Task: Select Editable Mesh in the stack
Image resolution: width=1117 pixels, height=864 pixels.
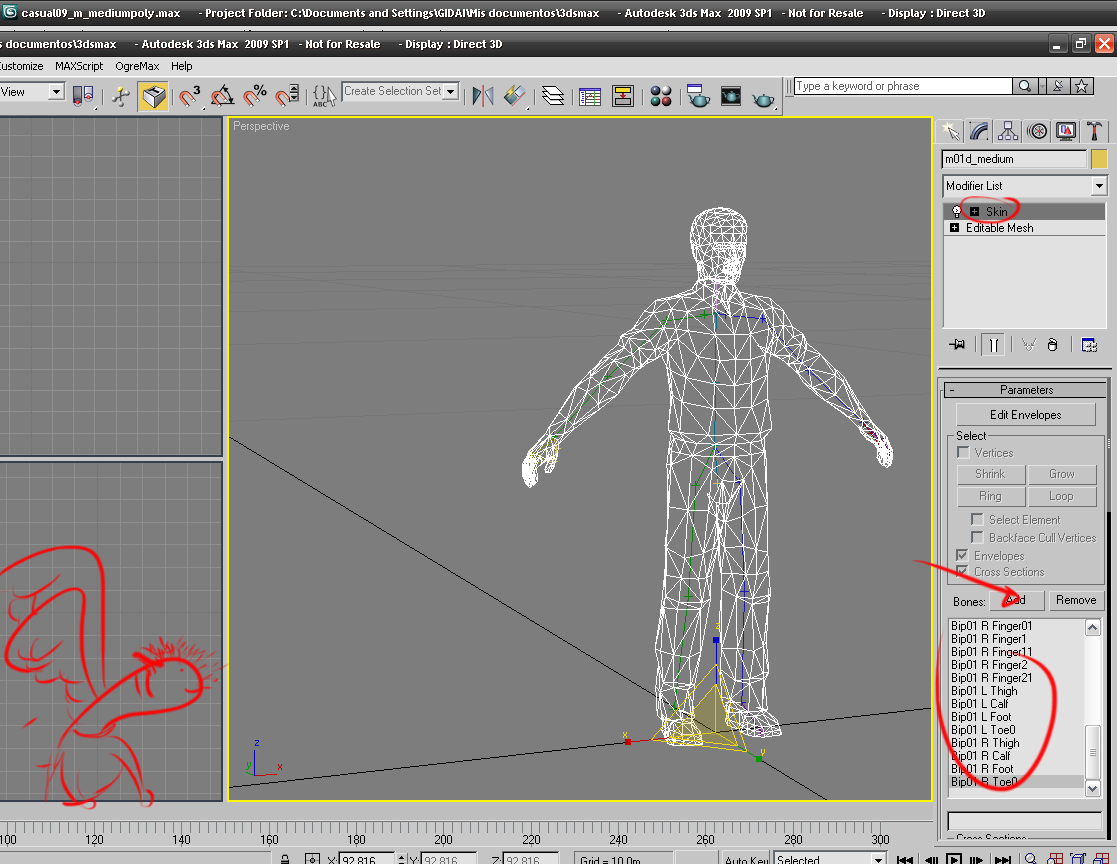Action: pyautogui.click(x=999, y=228)
